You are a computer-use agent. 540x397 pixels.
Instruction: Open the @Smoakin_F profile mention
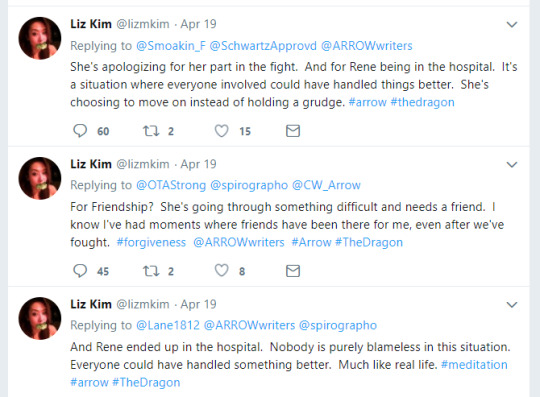pos(171,46)
